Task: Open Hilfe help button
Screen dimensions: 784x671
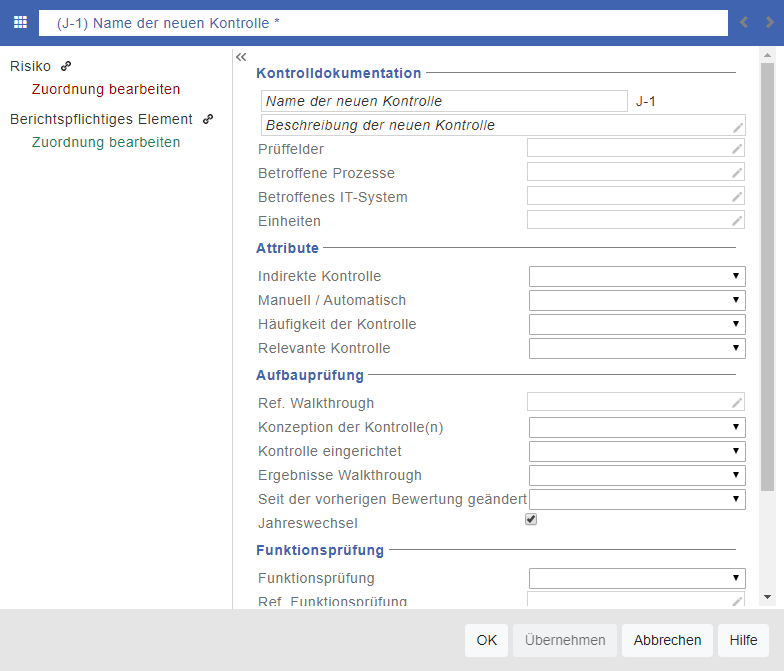Action: pyautogui.click(x=743, y=640)
